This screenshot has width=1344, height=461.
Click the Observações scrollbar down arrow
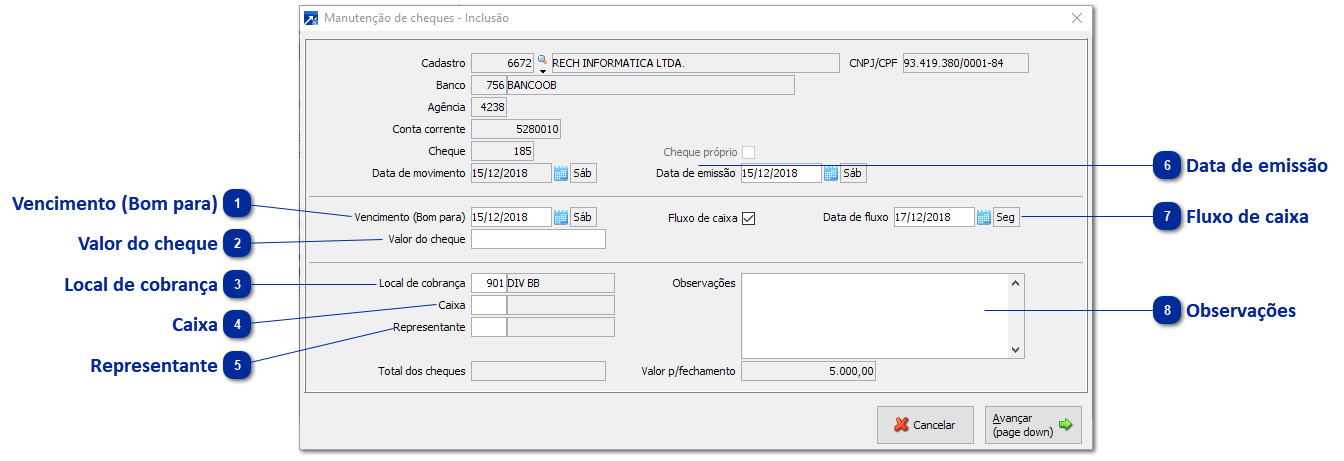pos(1016,350)
